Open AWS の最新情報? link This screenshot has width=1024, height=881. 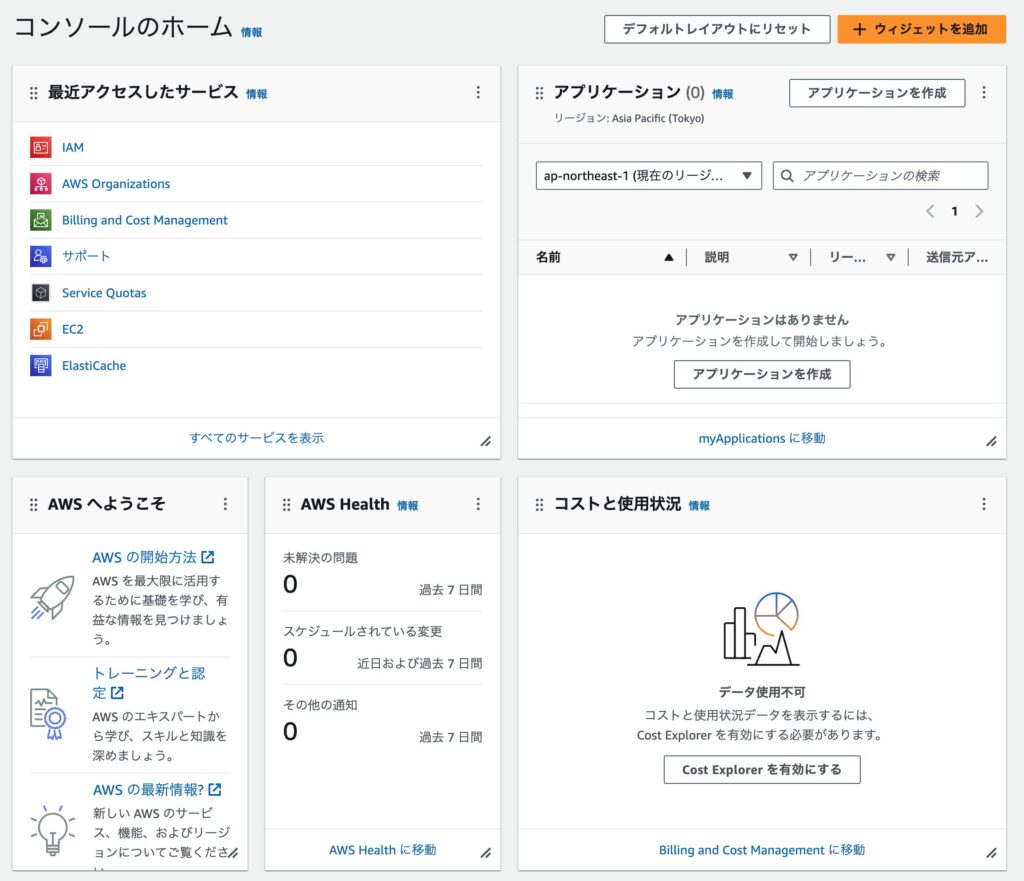(157, 790)
